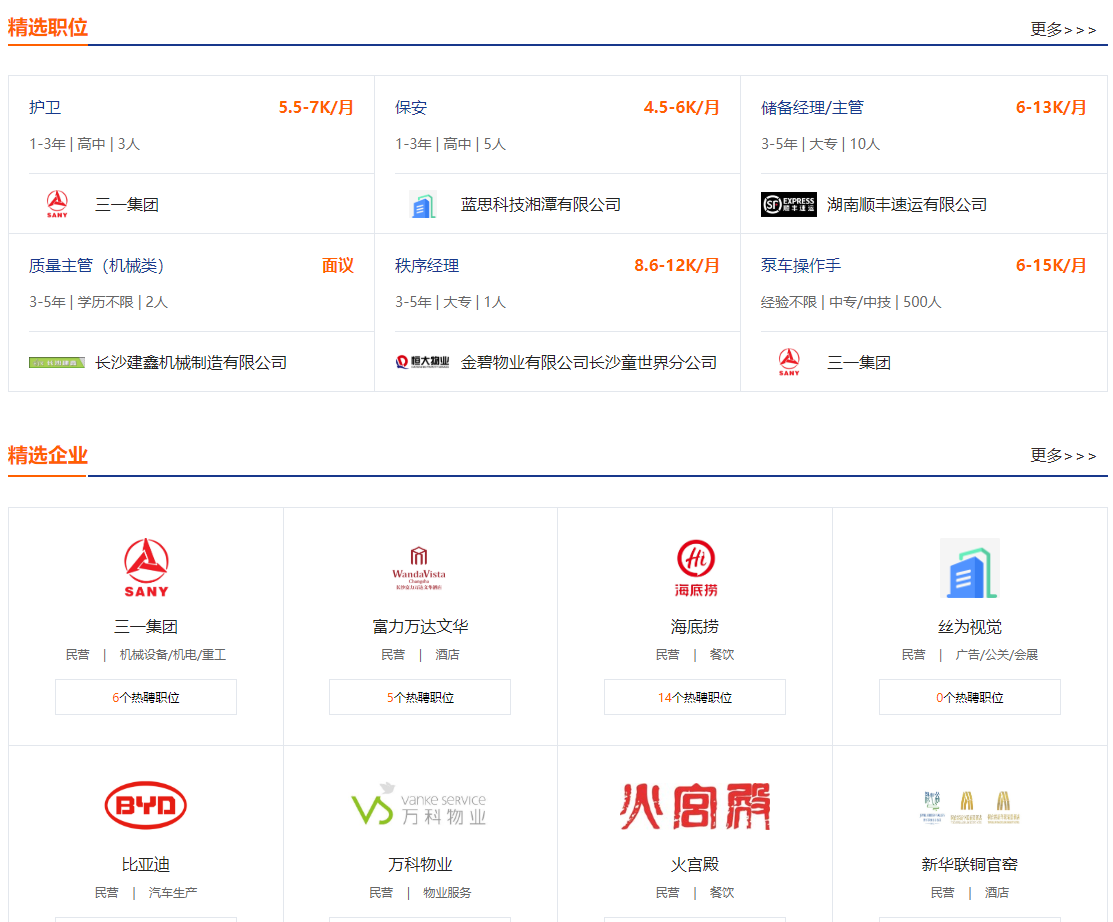Click company name 湖南顺丰速运有限公司
Image resolution: width=1113 pixels, height=922 pixels.
pos(907,204)
